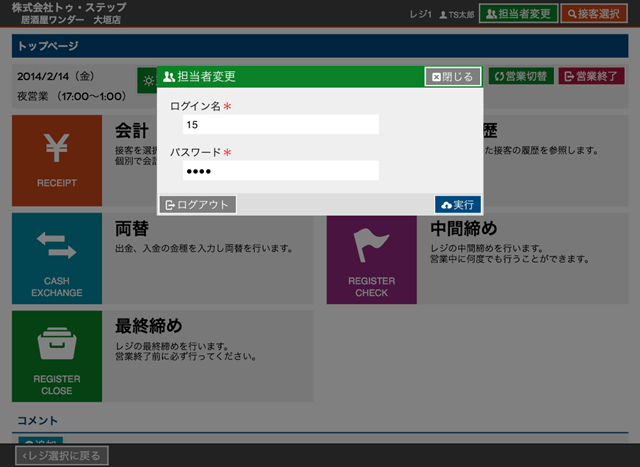Click the 実行 execute button

[458, 204]
